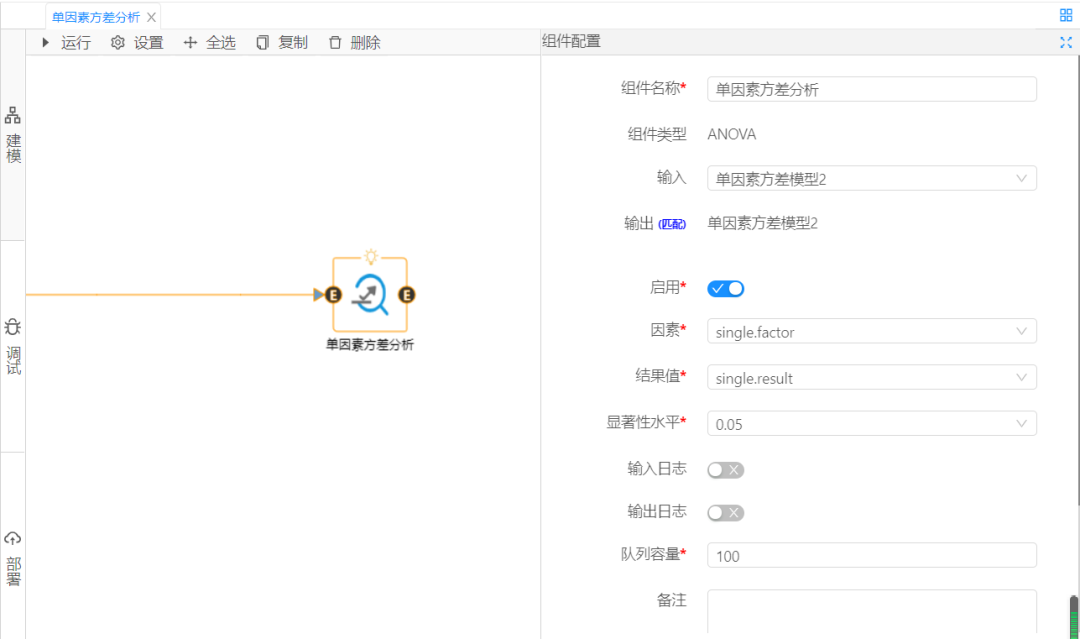Enable the 输入日志 toggle
The width and height of the screenshot is (1080, 639).
pos(726,470)
